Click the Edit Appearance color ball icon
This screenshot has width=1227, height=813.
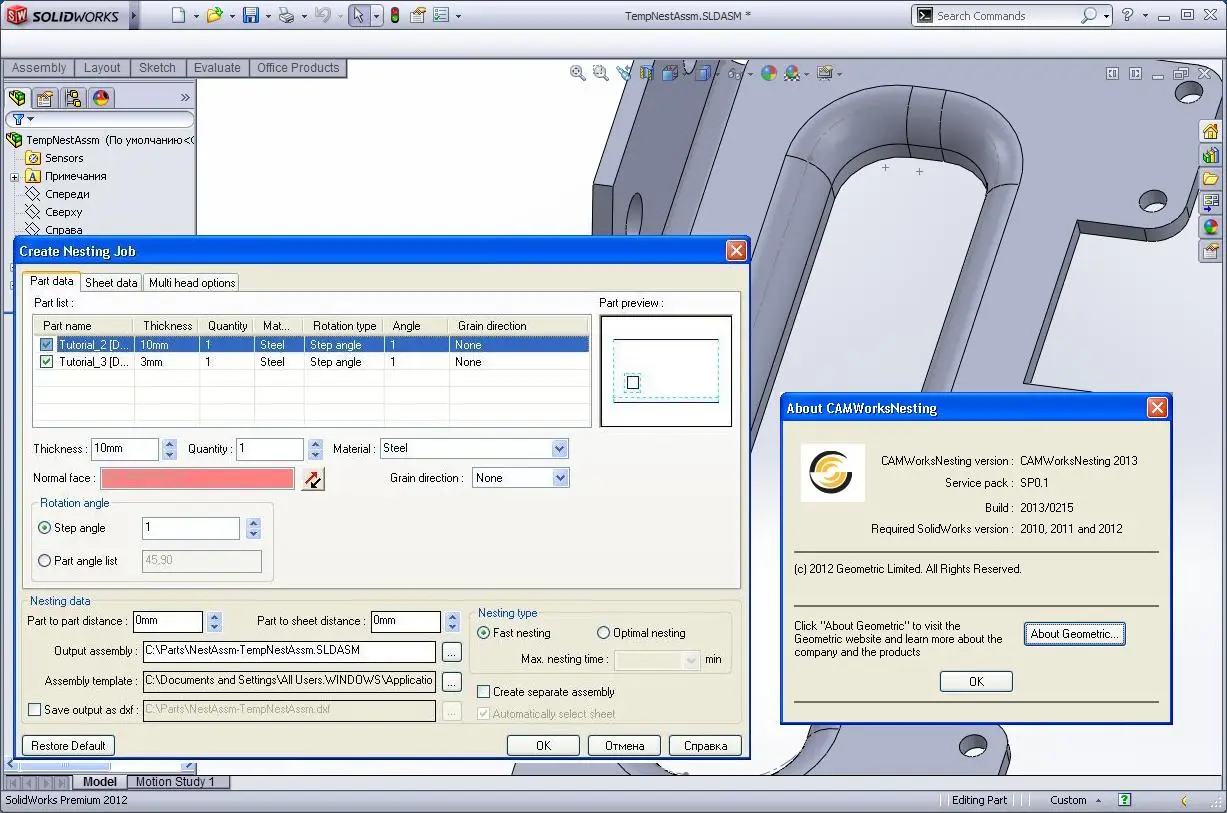pyautogui.click(x=768, y=73)
